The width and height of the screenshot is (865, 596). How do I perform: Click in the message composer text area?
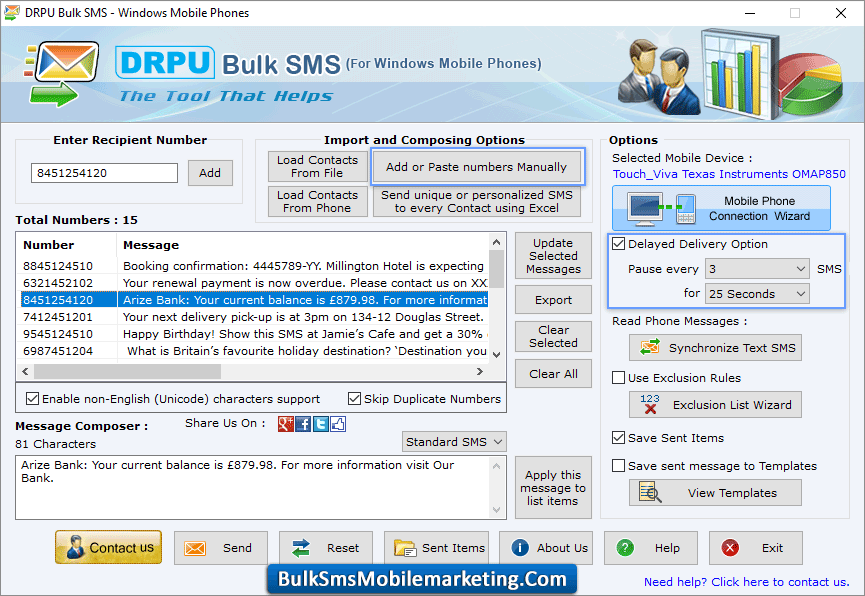pos(253,487)
